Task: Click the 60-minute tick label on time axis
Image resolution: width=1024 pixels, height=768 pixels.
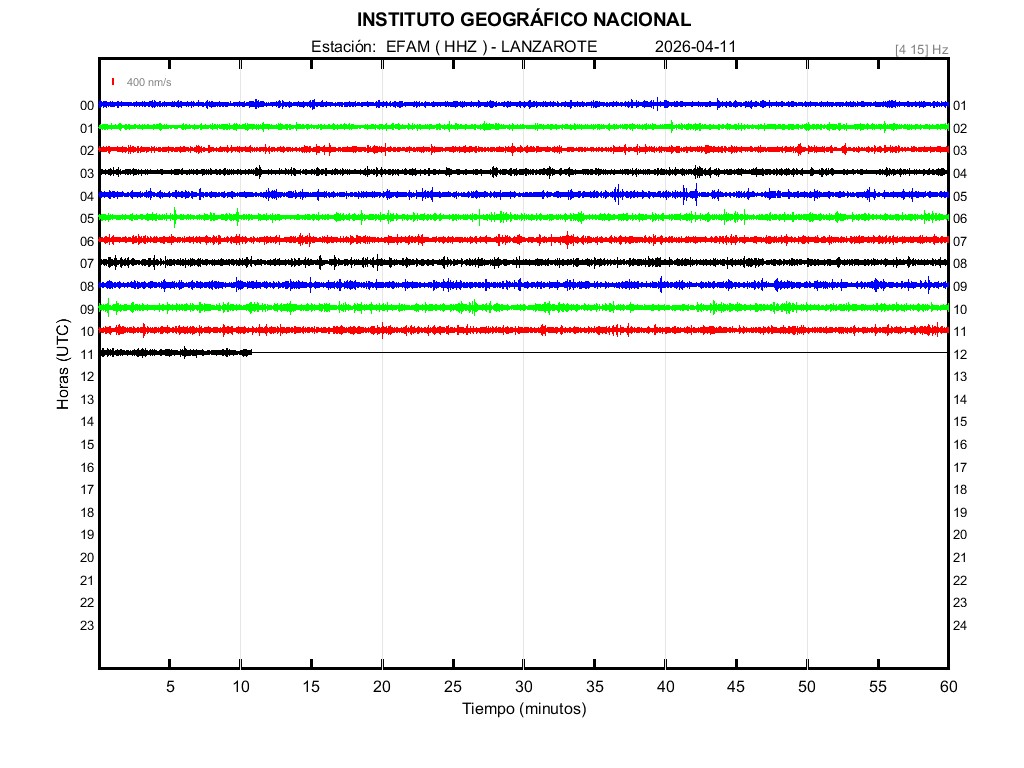Action: 947,687
